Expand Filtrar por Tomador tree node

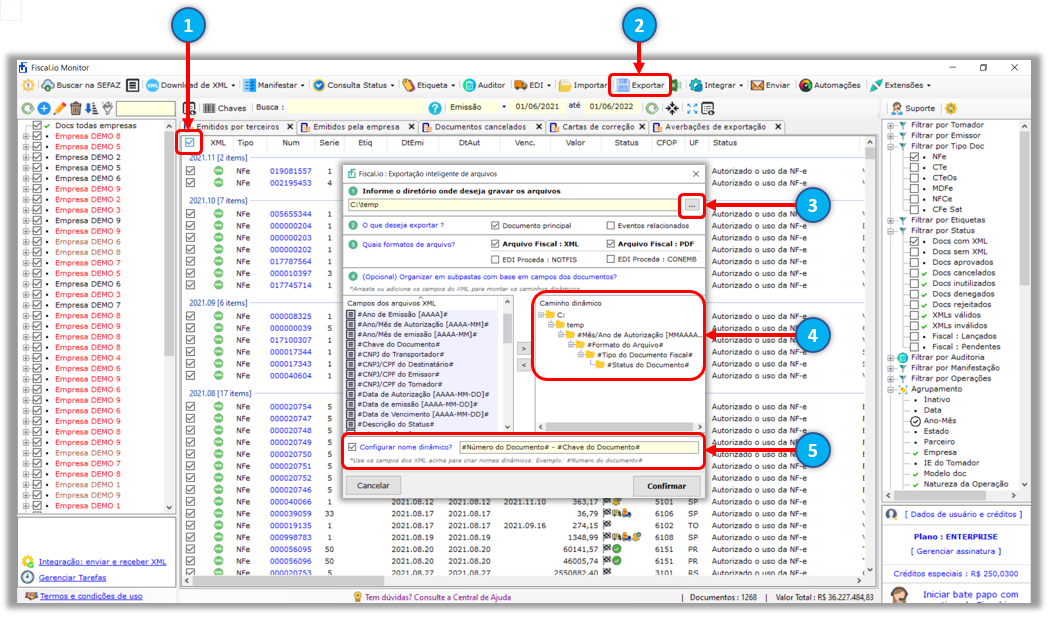coord(892,125)
